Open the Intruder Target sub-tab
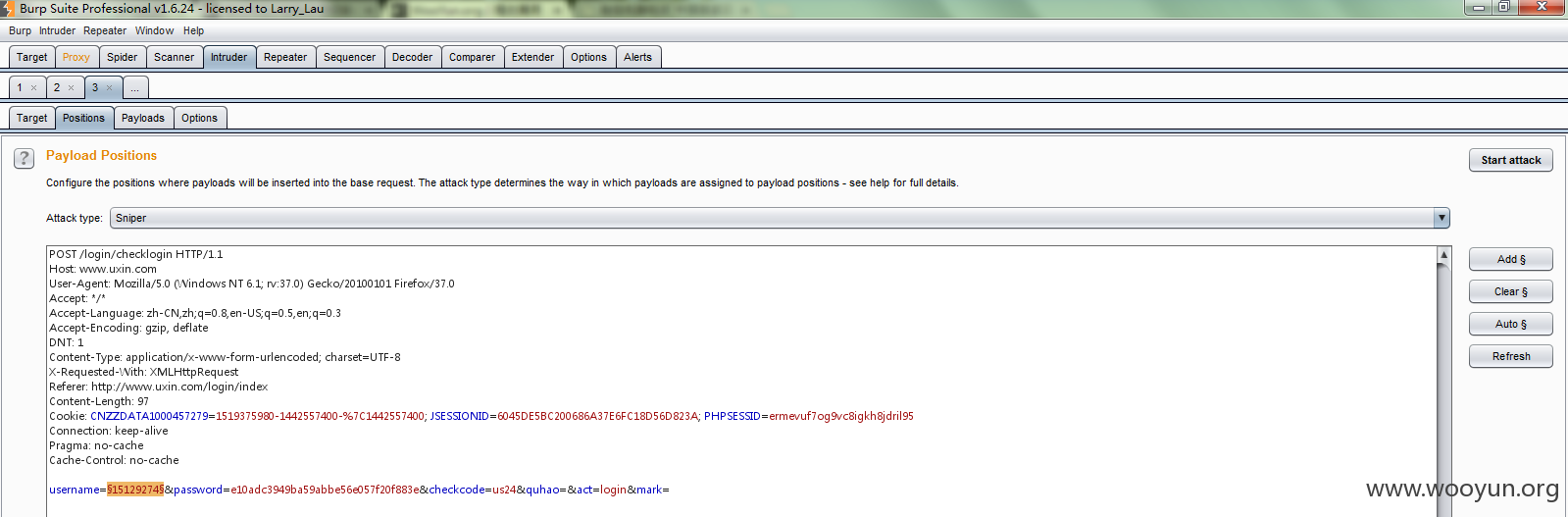This screenshot has height=517, width=1568. tap(31, 118)
